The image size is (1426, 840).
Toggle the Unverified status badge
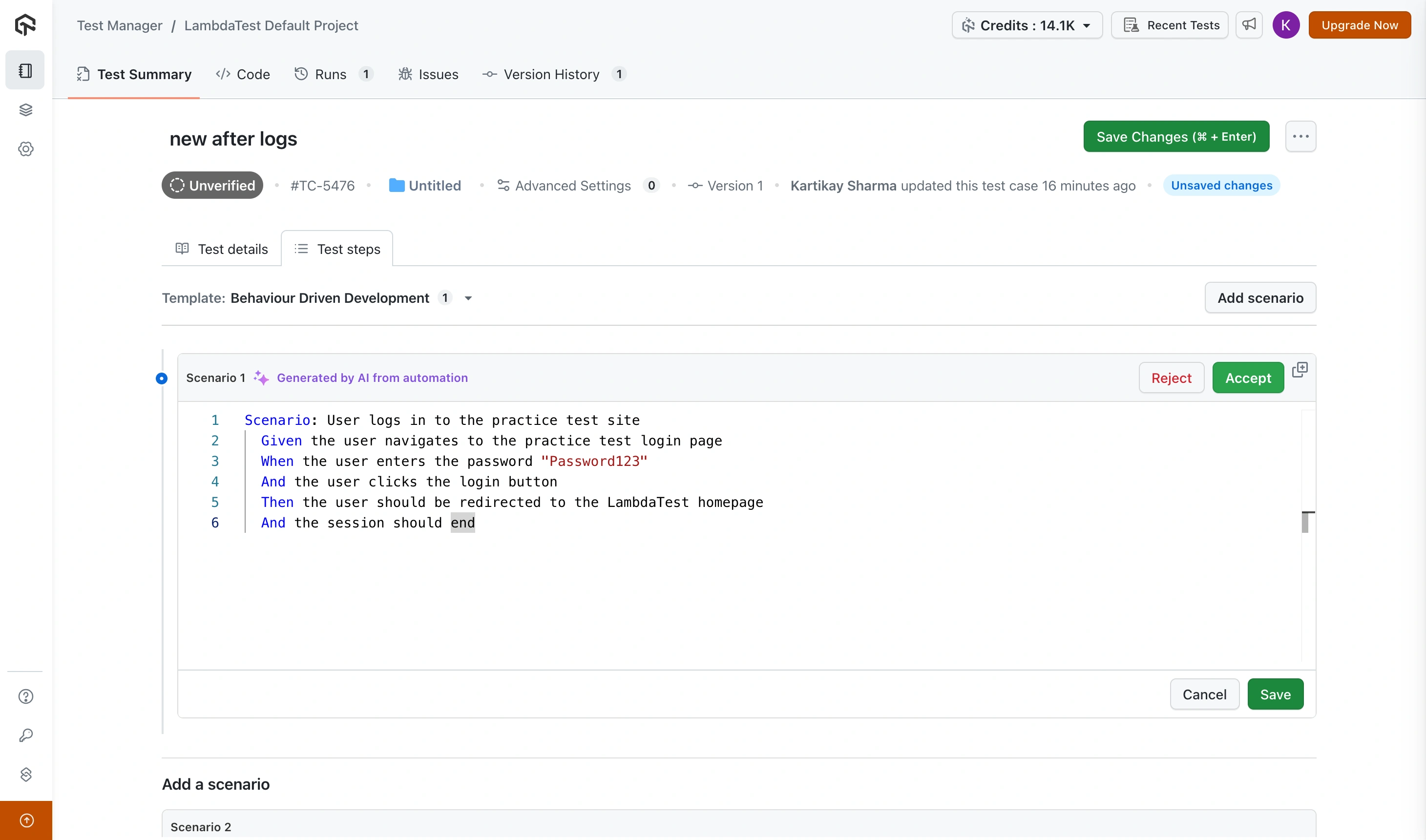(212, 185)
